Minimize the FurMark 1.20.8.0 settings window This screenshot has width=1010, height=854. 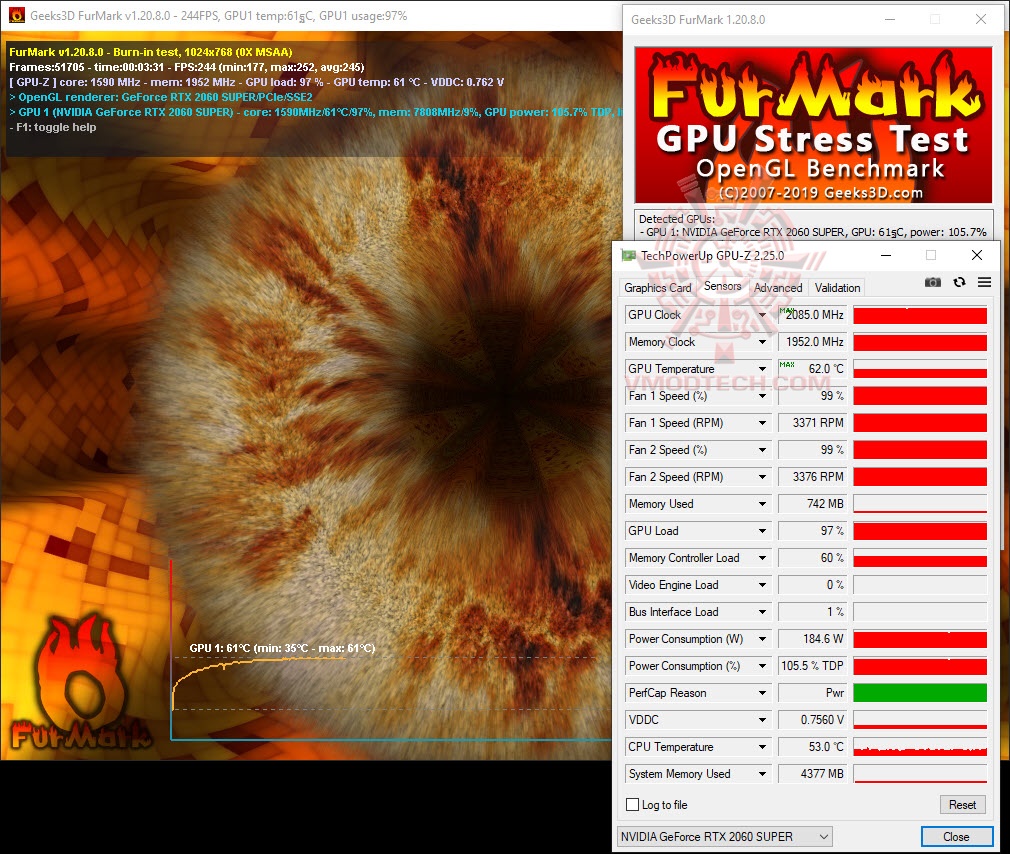(x=890, y=19)
